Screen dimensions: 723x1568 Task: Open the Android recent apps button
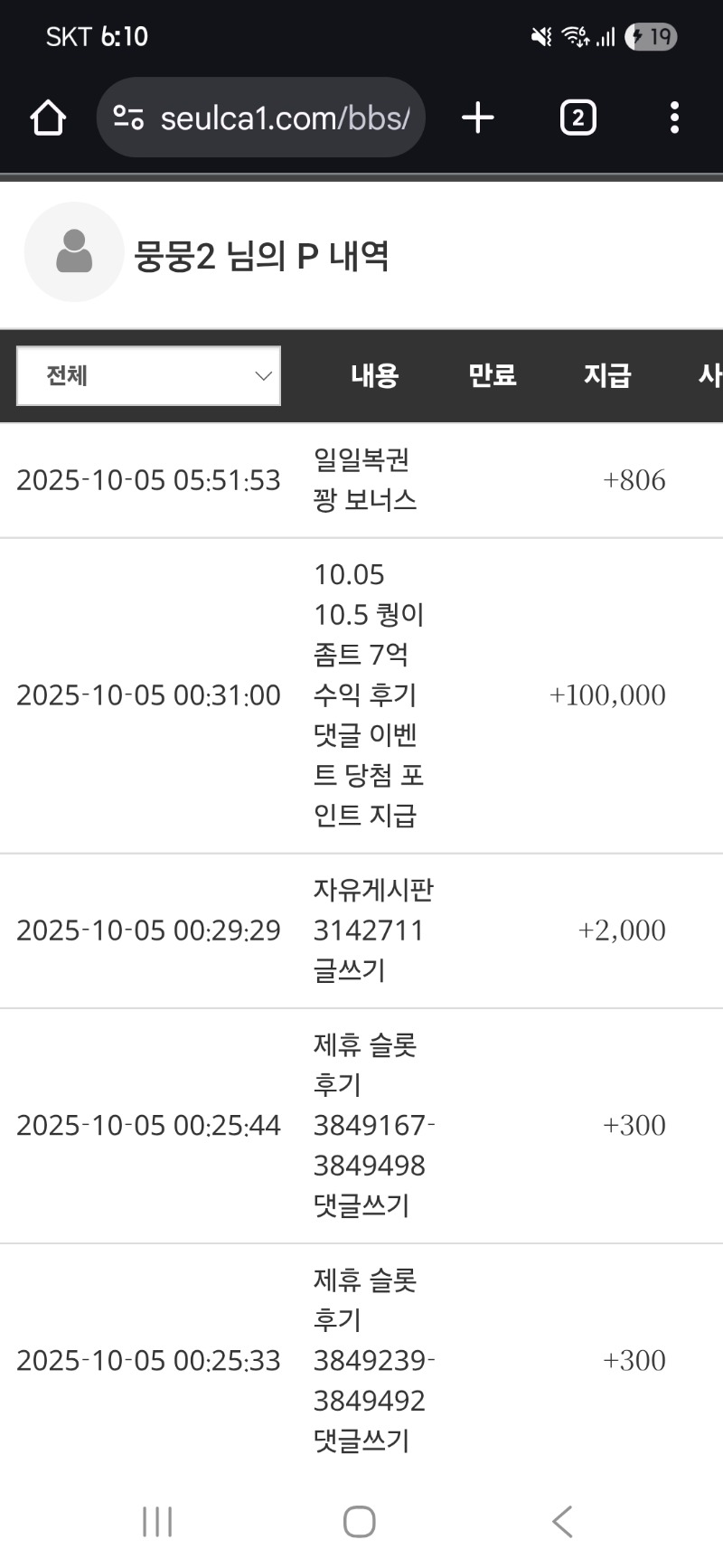click(x=157, y=1521)
